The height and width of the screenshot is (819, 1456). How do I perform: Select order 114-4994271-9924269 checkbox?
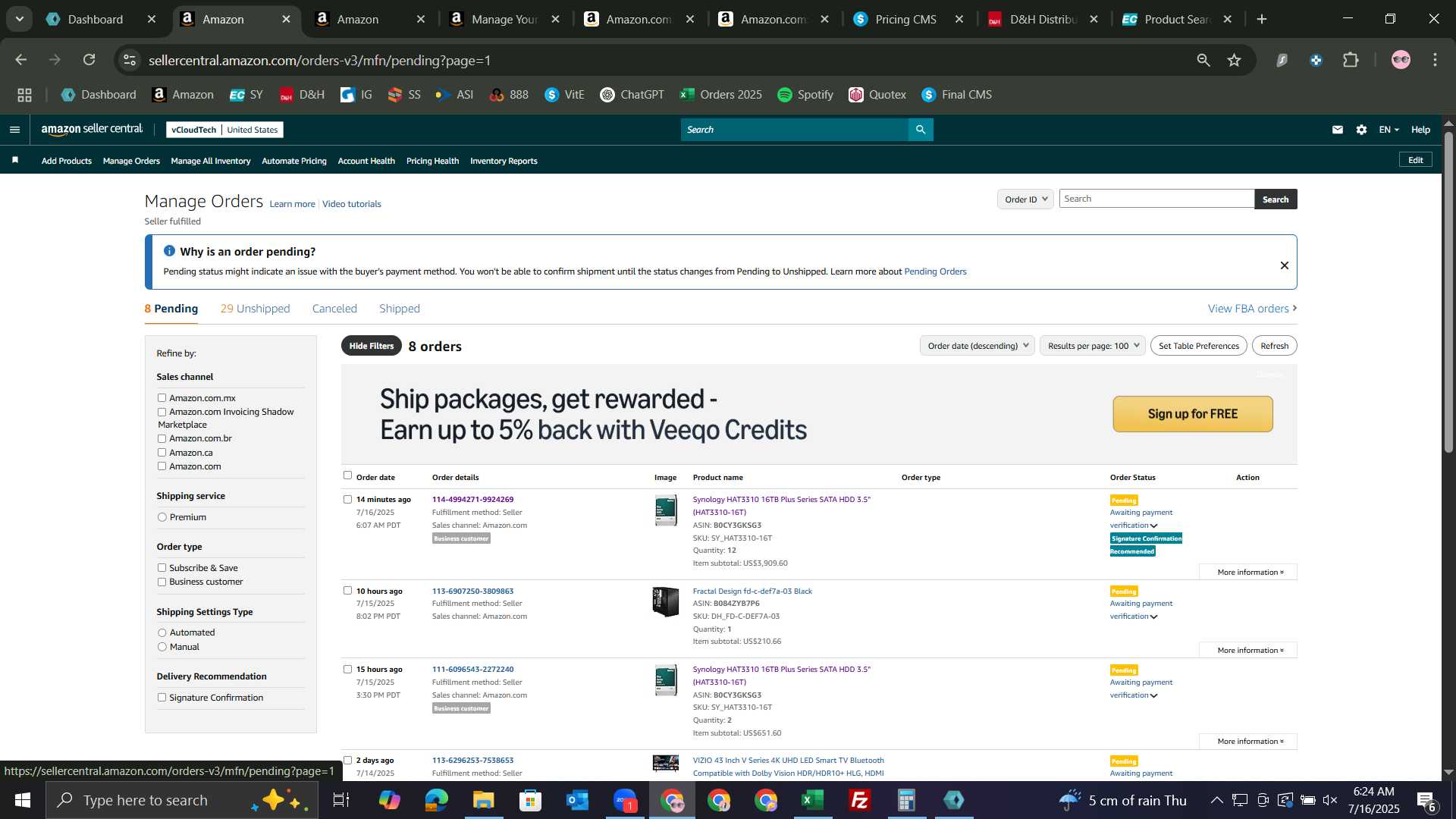[347, 499]
